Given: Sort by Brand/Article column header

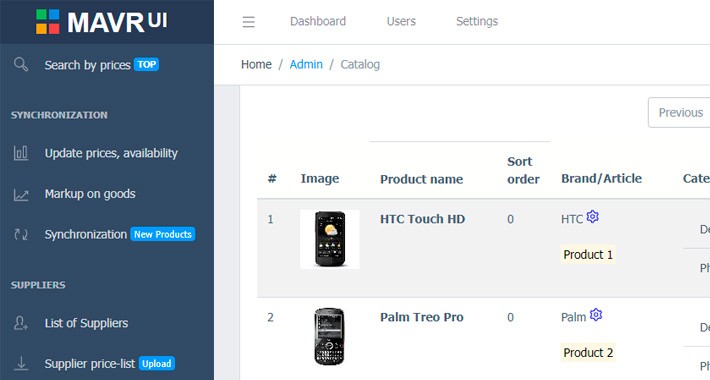Looking at the screenshot, I should (601, 178).
